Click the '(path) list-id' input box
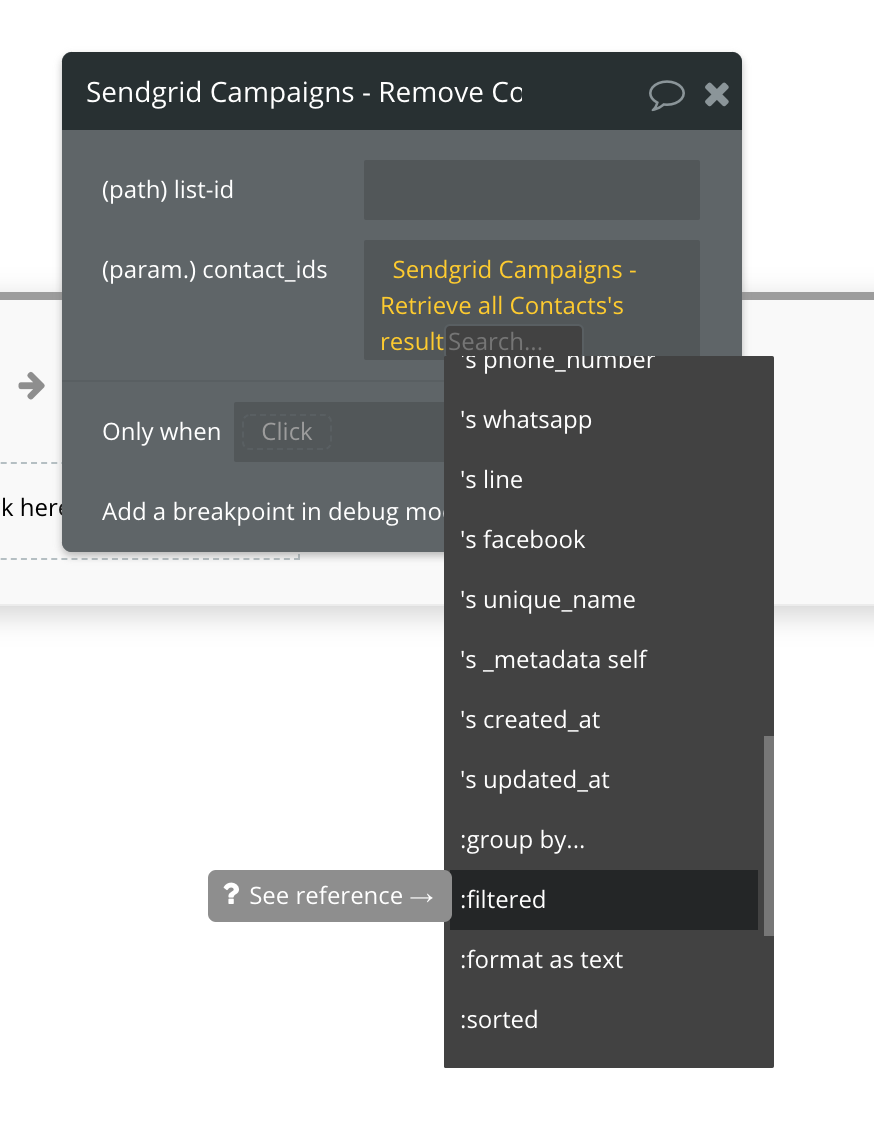Image resolution: width=874 pixels, height=1134 pixels. [531, 189]
